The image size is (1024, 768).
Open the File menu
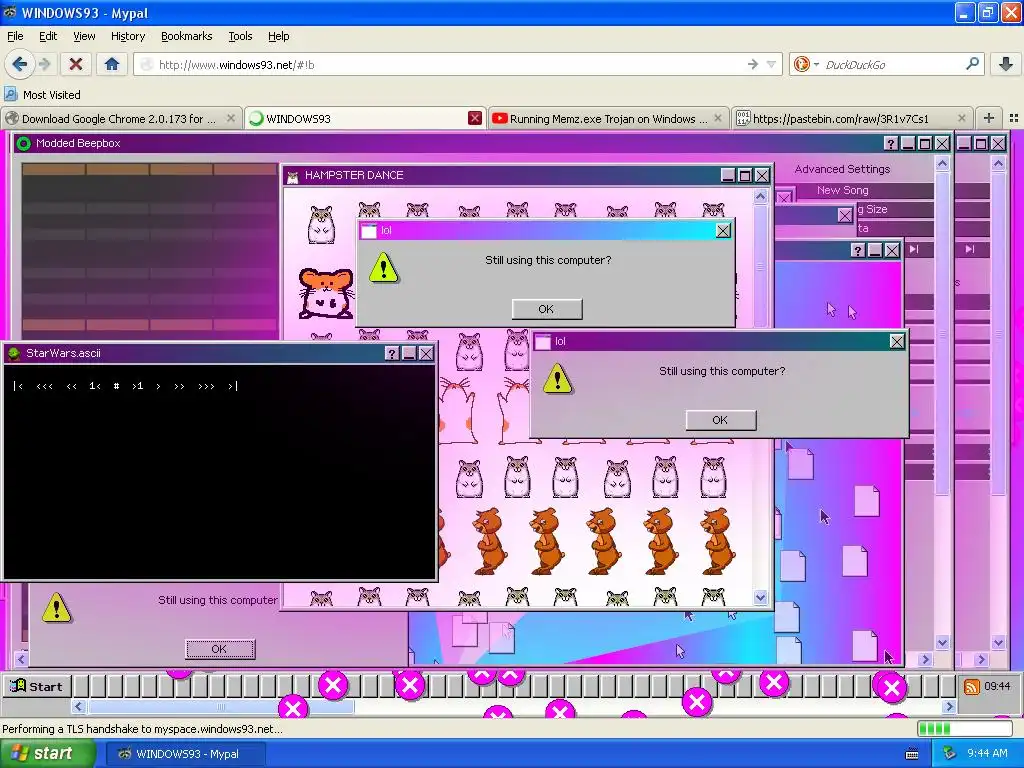(x=15, y=36)
